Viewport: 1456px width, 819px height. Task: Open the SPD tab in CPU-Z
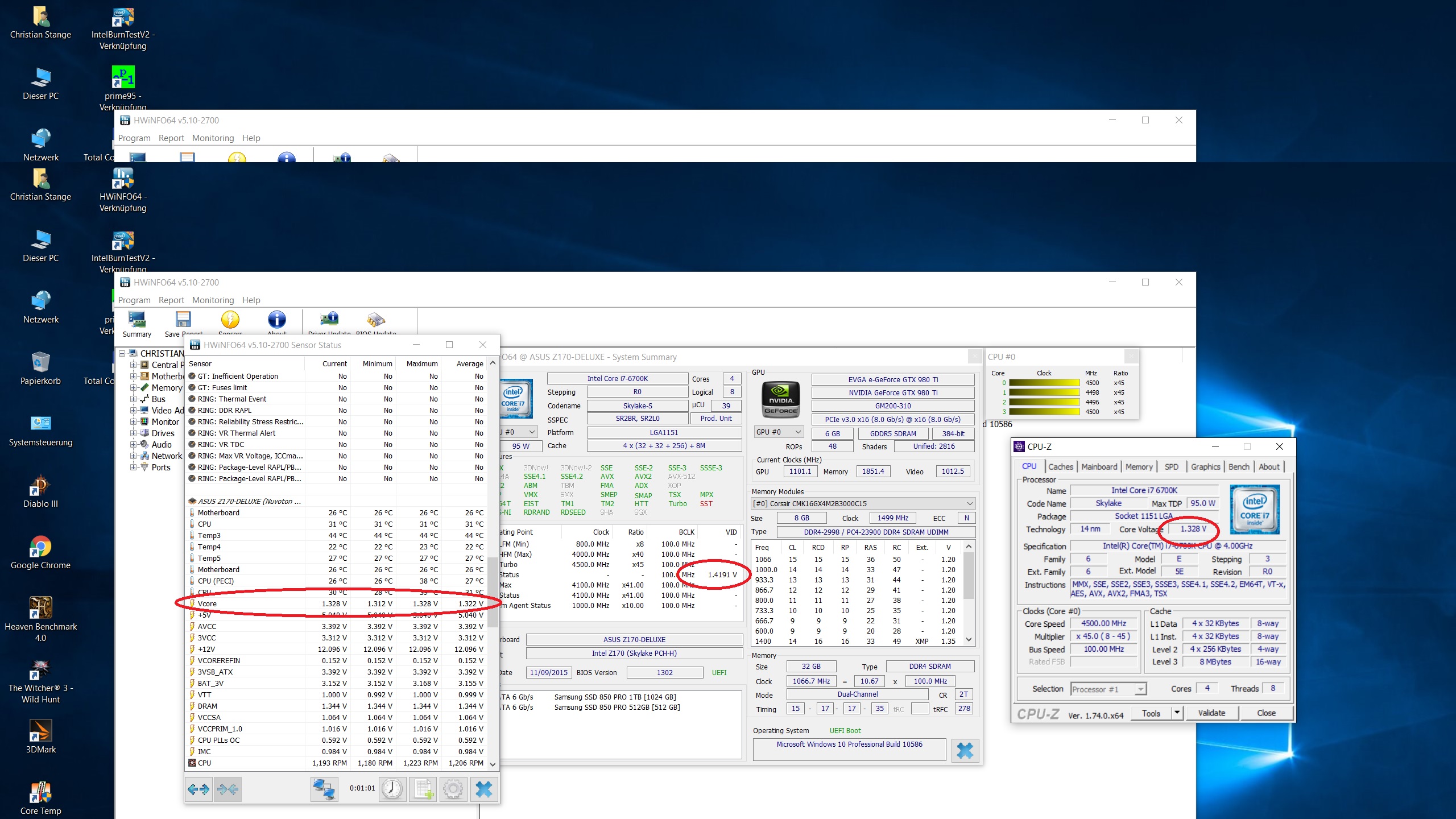tap(1171, 466)
